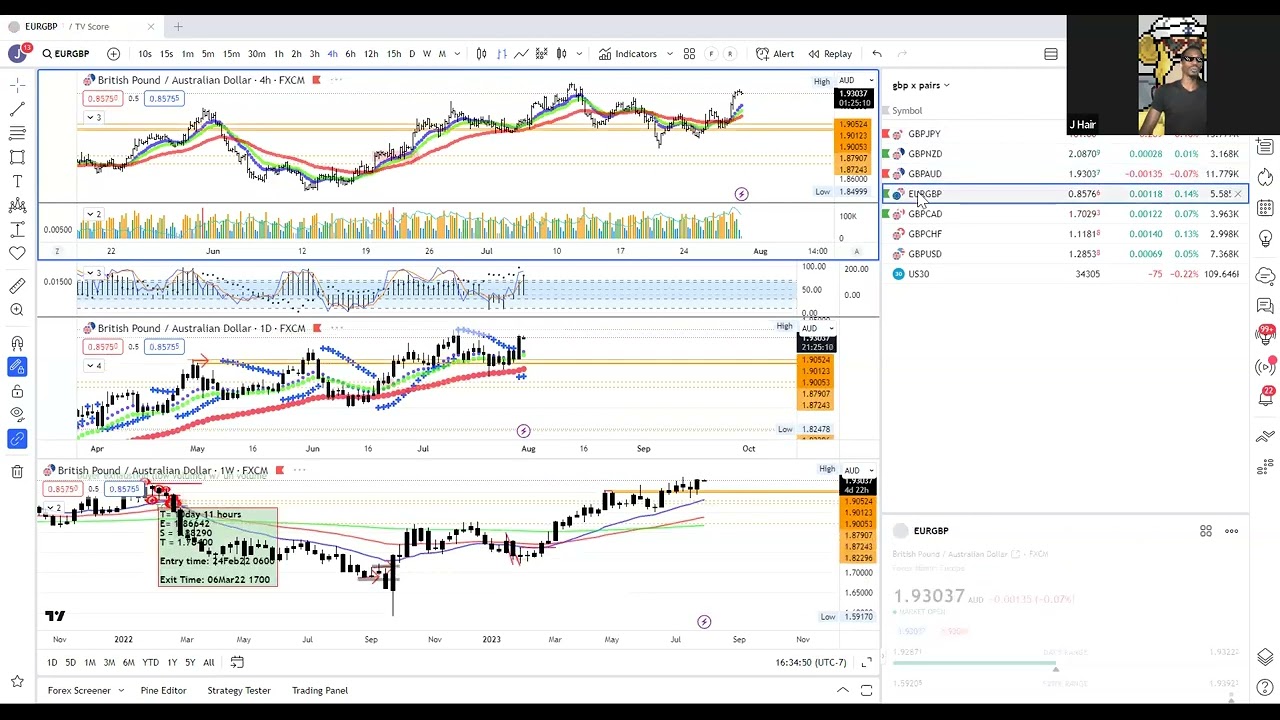The image size is (1280, 720).
Task: Create an Alert
Action: click(x=775, y=54)
